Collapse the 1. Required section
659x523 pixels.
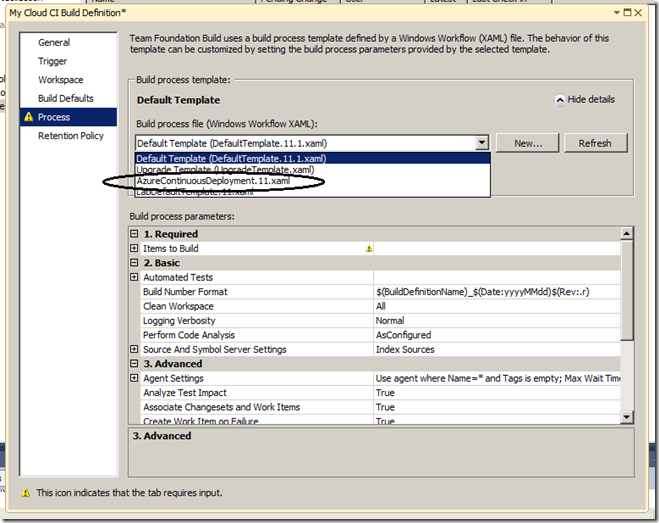(x=135, y=234)
